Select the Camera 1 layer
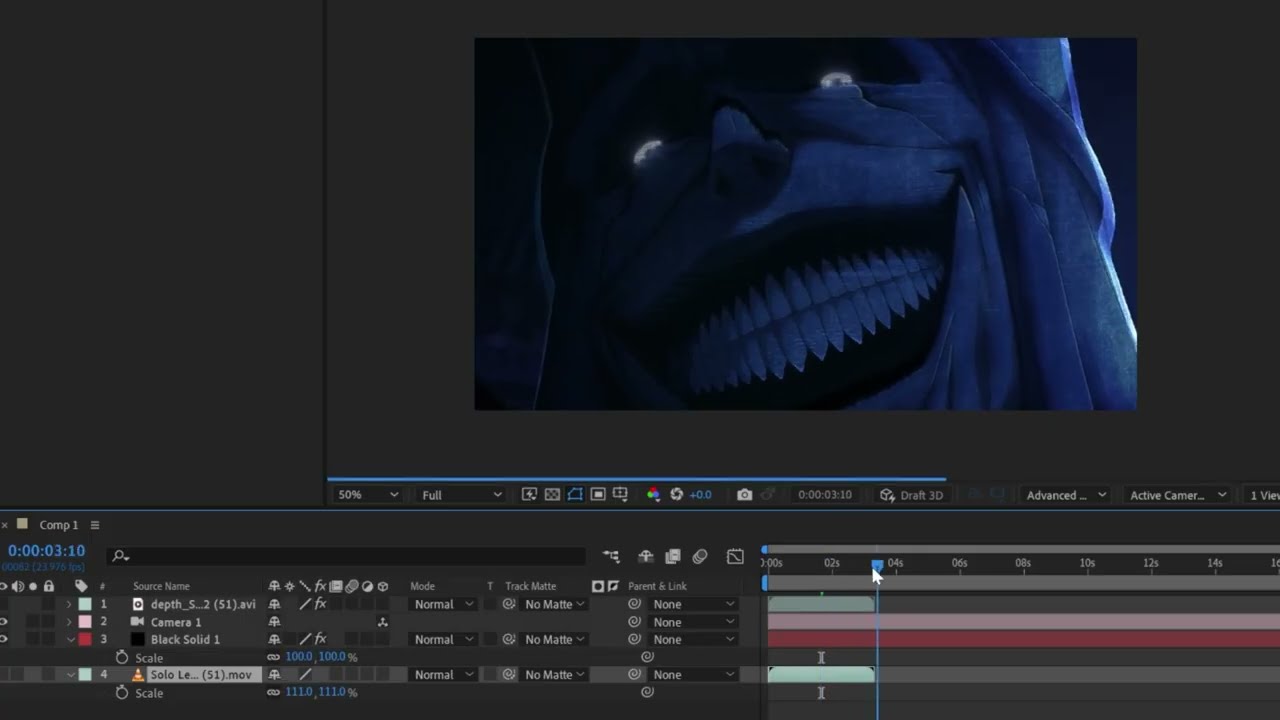 (x=176, y=622)
